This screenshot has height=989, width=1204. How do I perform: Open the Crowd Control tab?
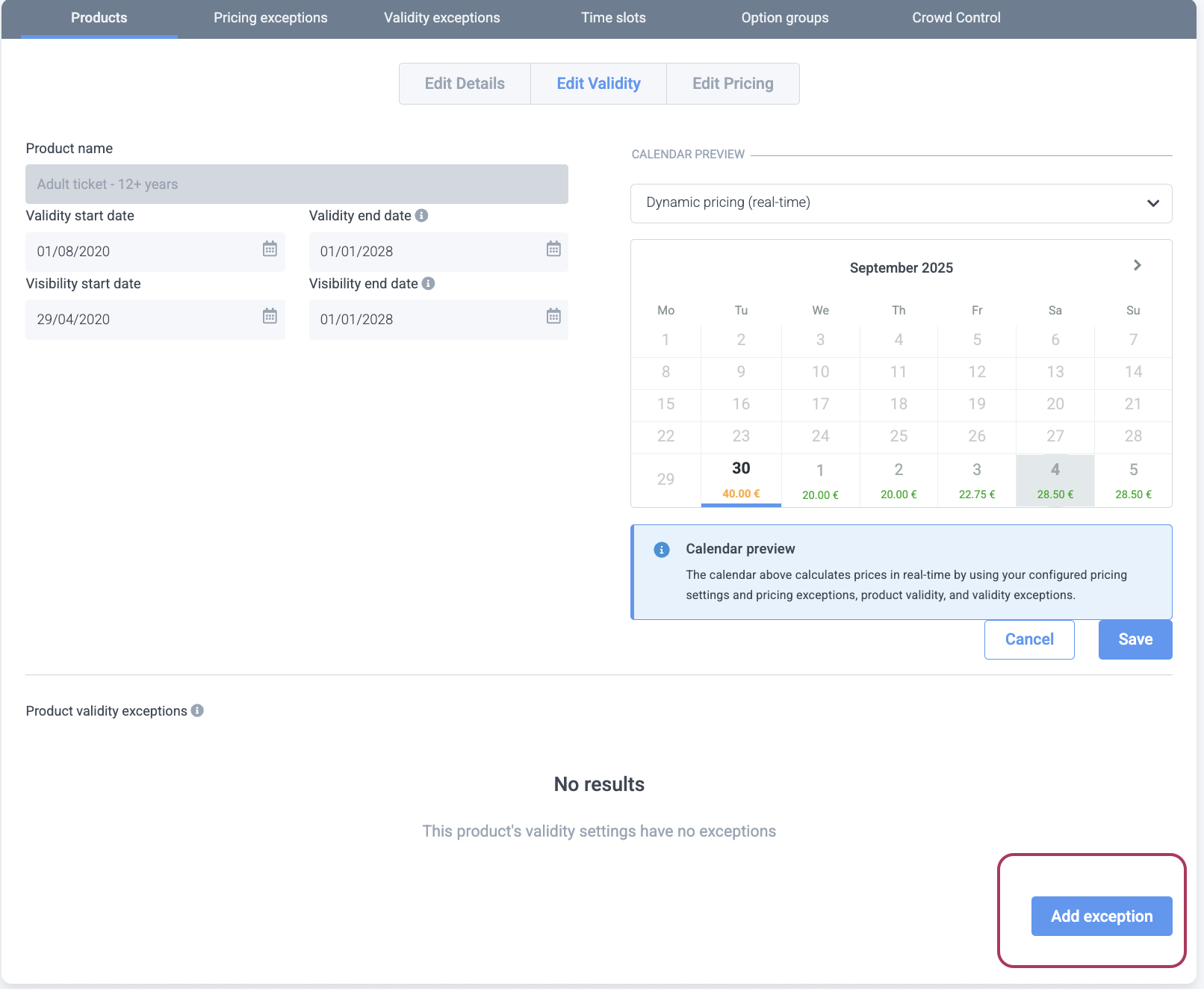(x=956, y=18)
